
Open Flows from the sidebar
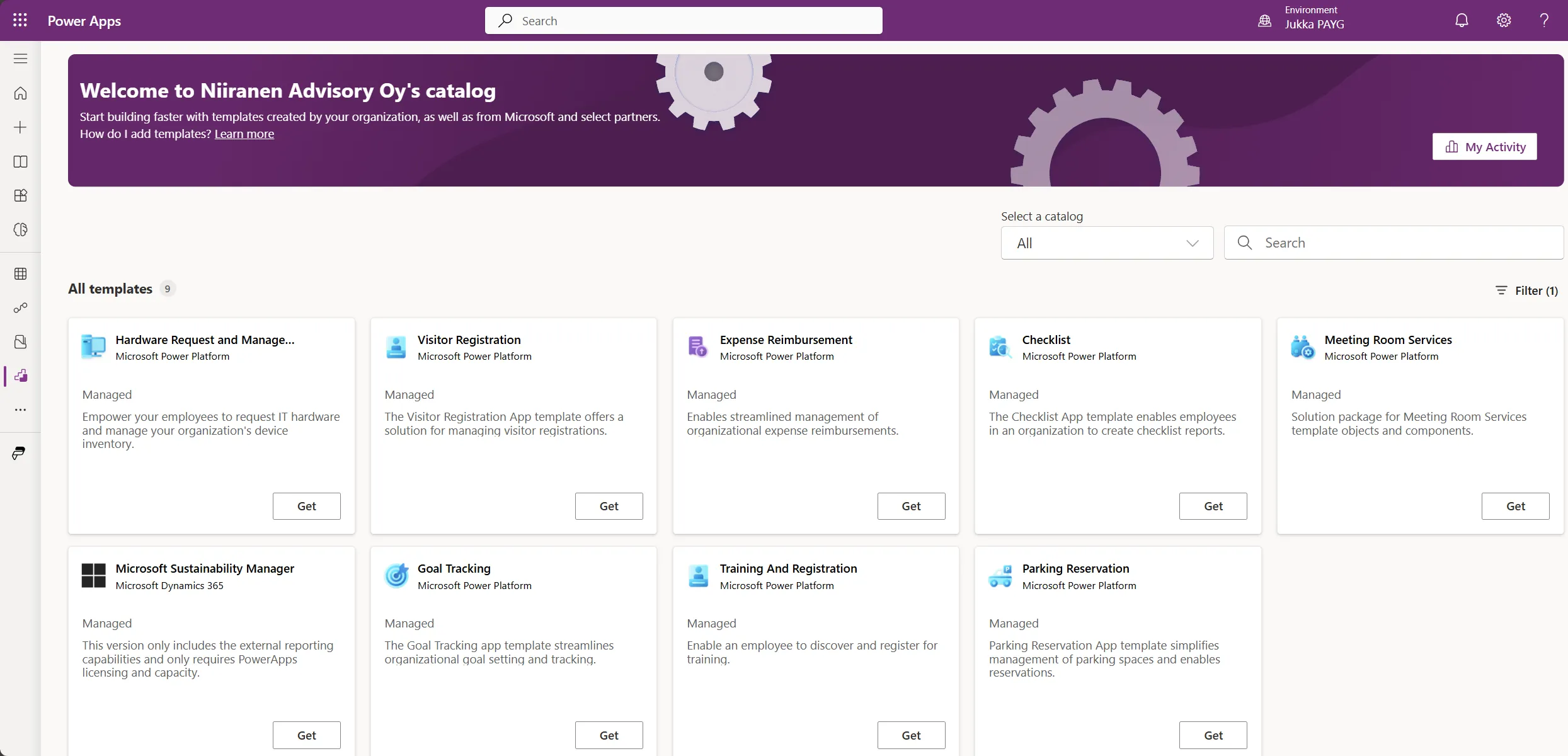(20, 308)
